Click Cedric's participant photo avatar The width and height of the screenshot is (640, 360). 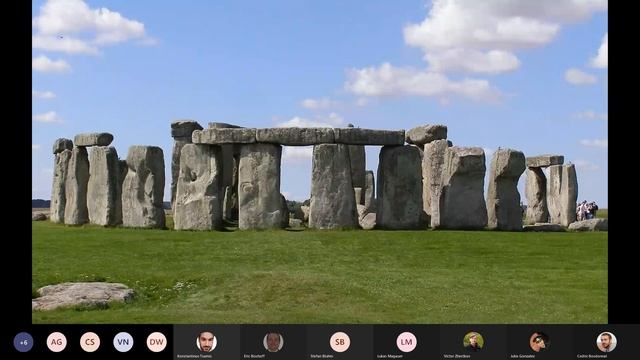pos(607,342)
